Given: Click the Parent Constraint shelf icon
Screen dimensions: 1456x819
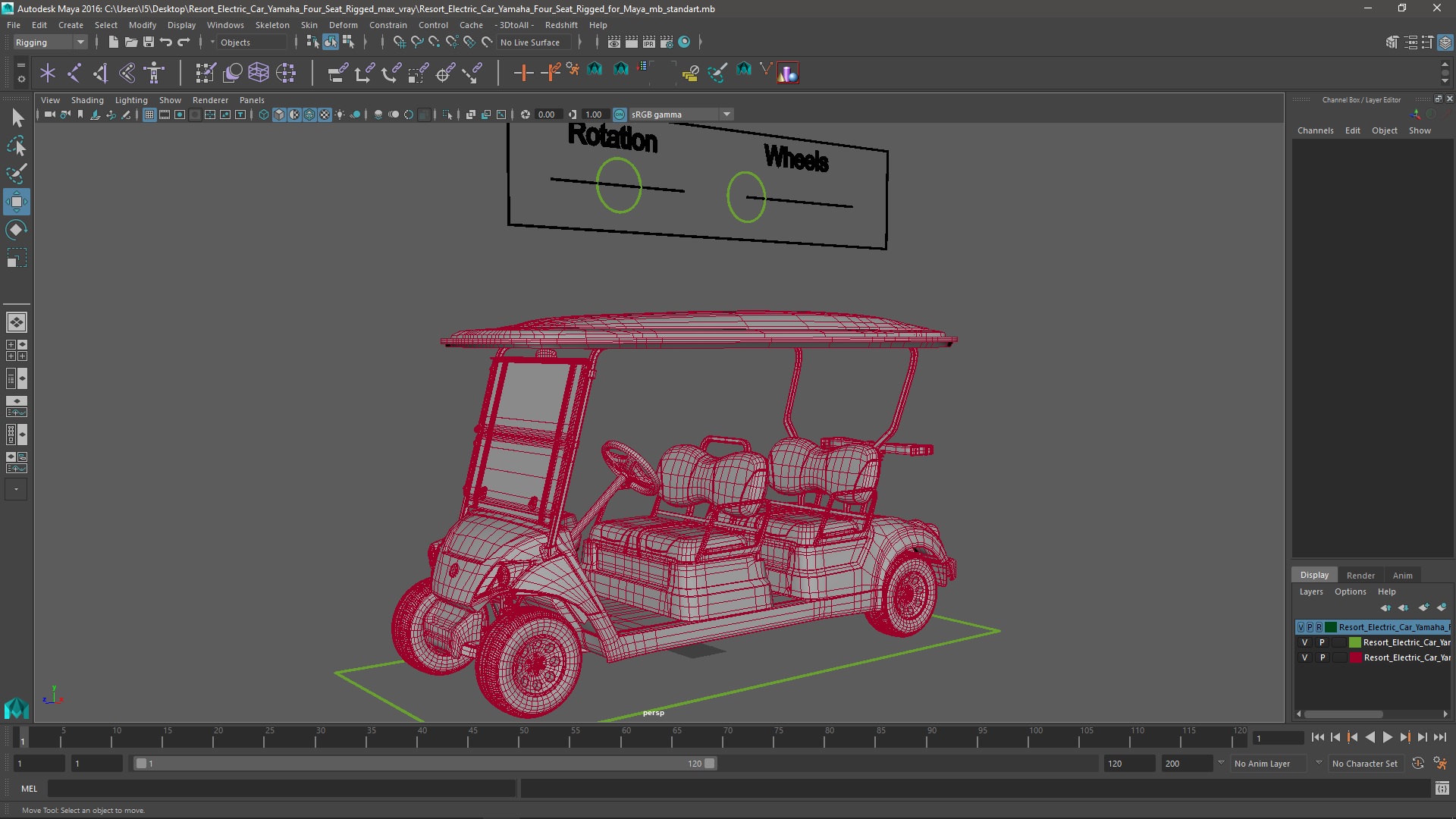Looking at the screenshot, I should click(x=337, y=73).
